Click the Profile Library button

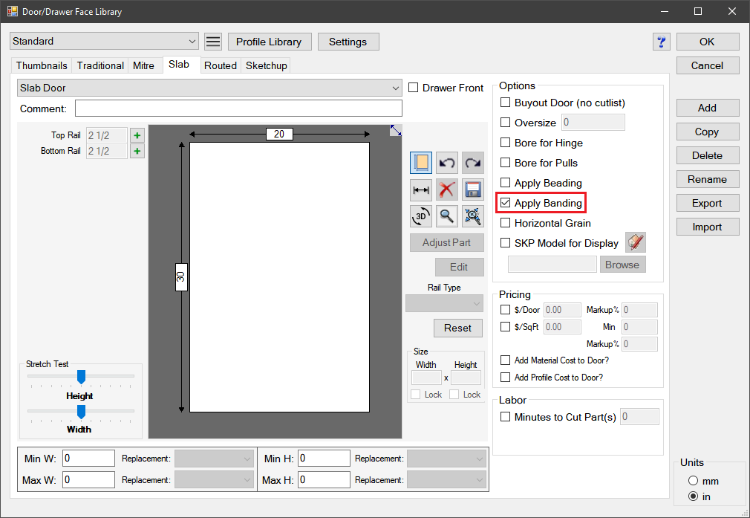(270, 42)
